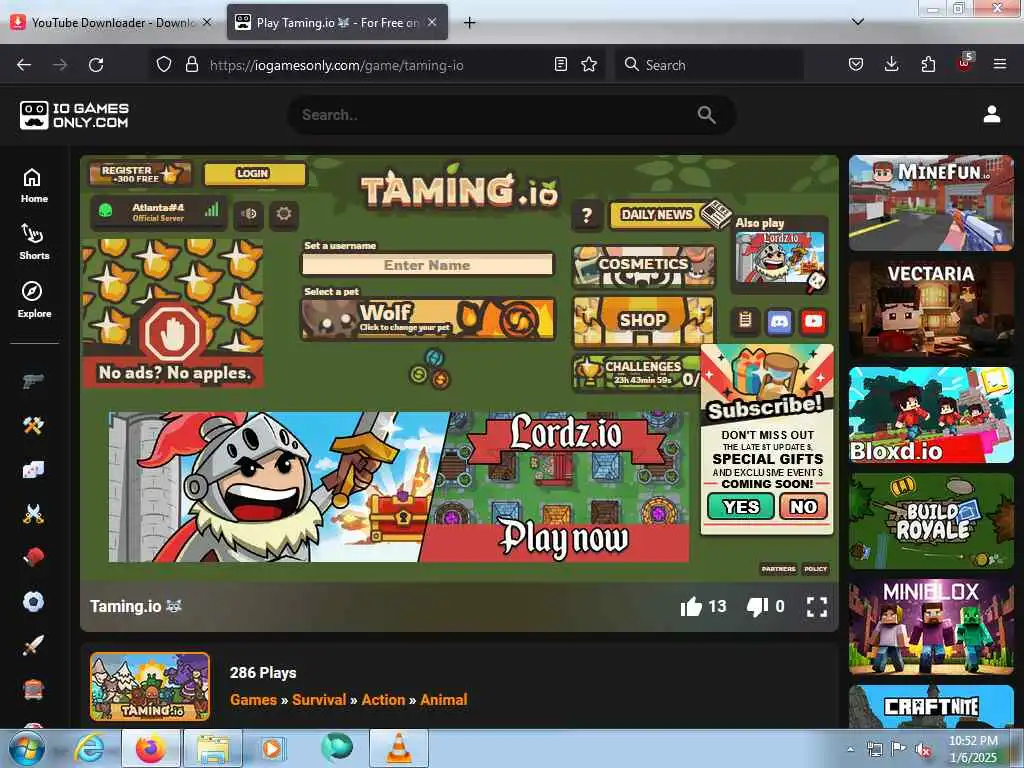
Task: Go to Home in the site sidebar
Action: (34, 185)
